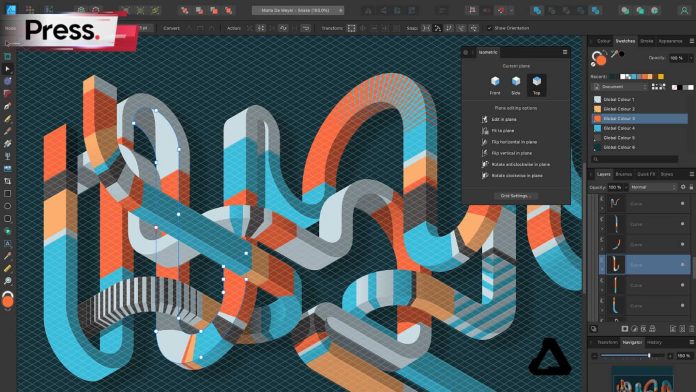The width and height of the screenshot is (696, 392).
Task: Select the Pen tool
Action: click(x=8, y=106)
